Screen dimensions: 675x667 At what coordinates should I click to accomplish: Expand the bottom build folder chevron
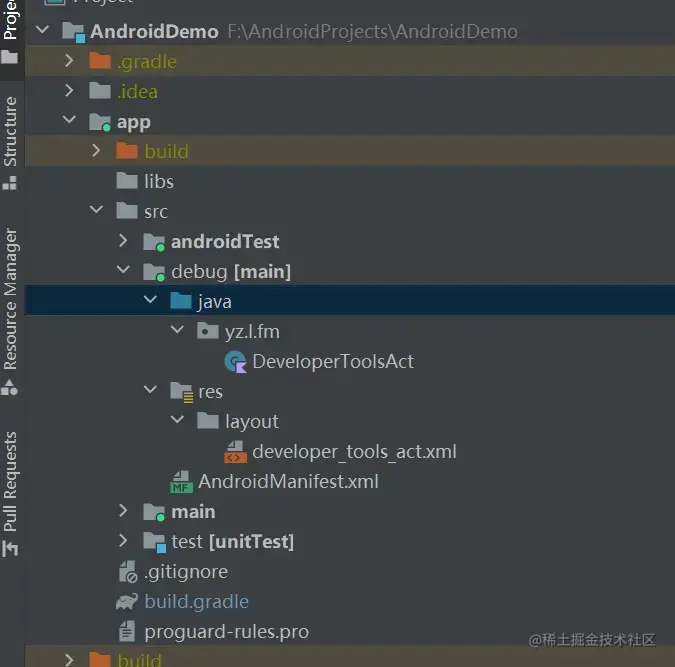pos(69,659)
